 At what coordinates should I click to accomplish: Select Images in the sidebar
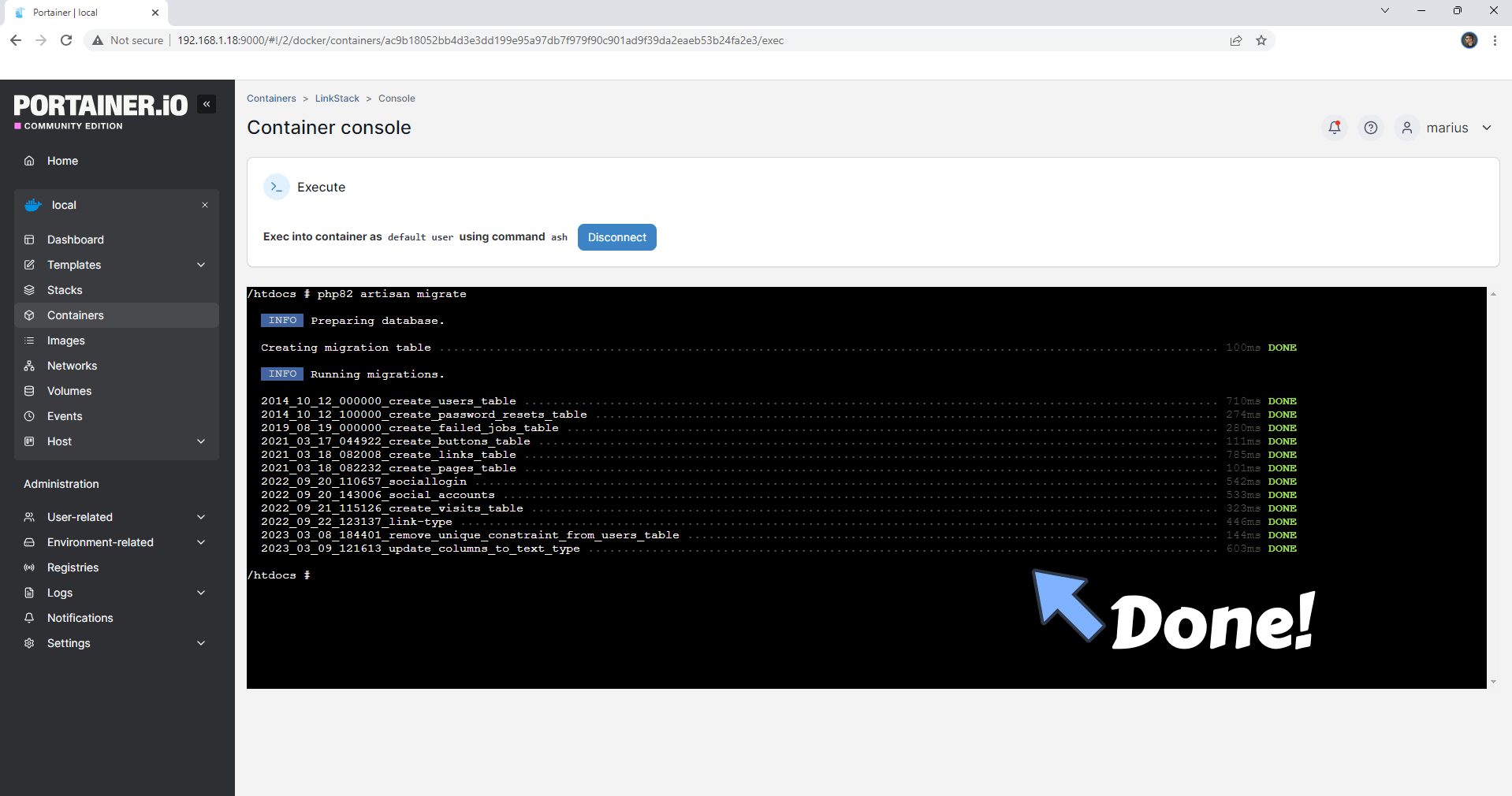(x=66, y=340)
